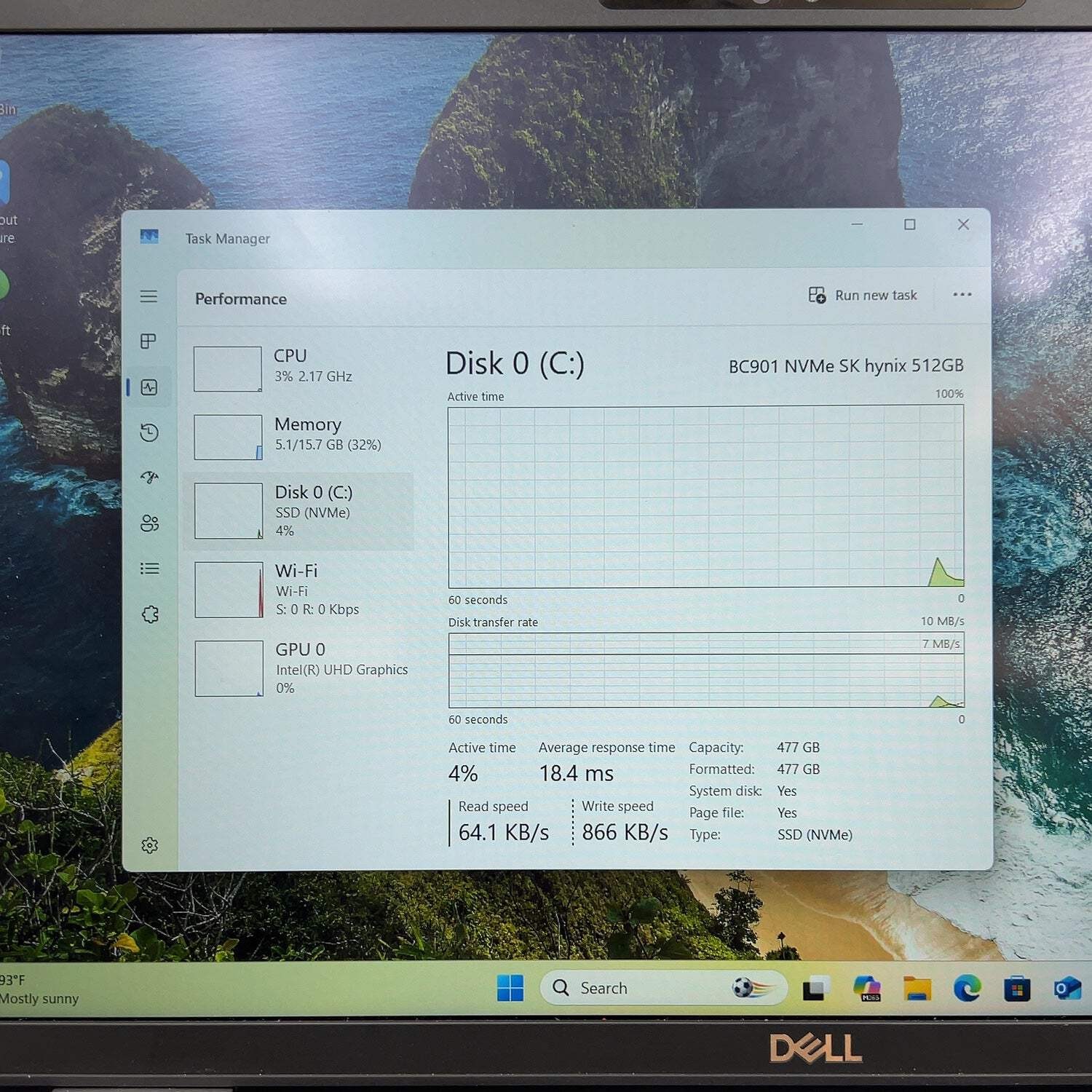
Task: Open the Details list page icon
Action: click(150, 569)
